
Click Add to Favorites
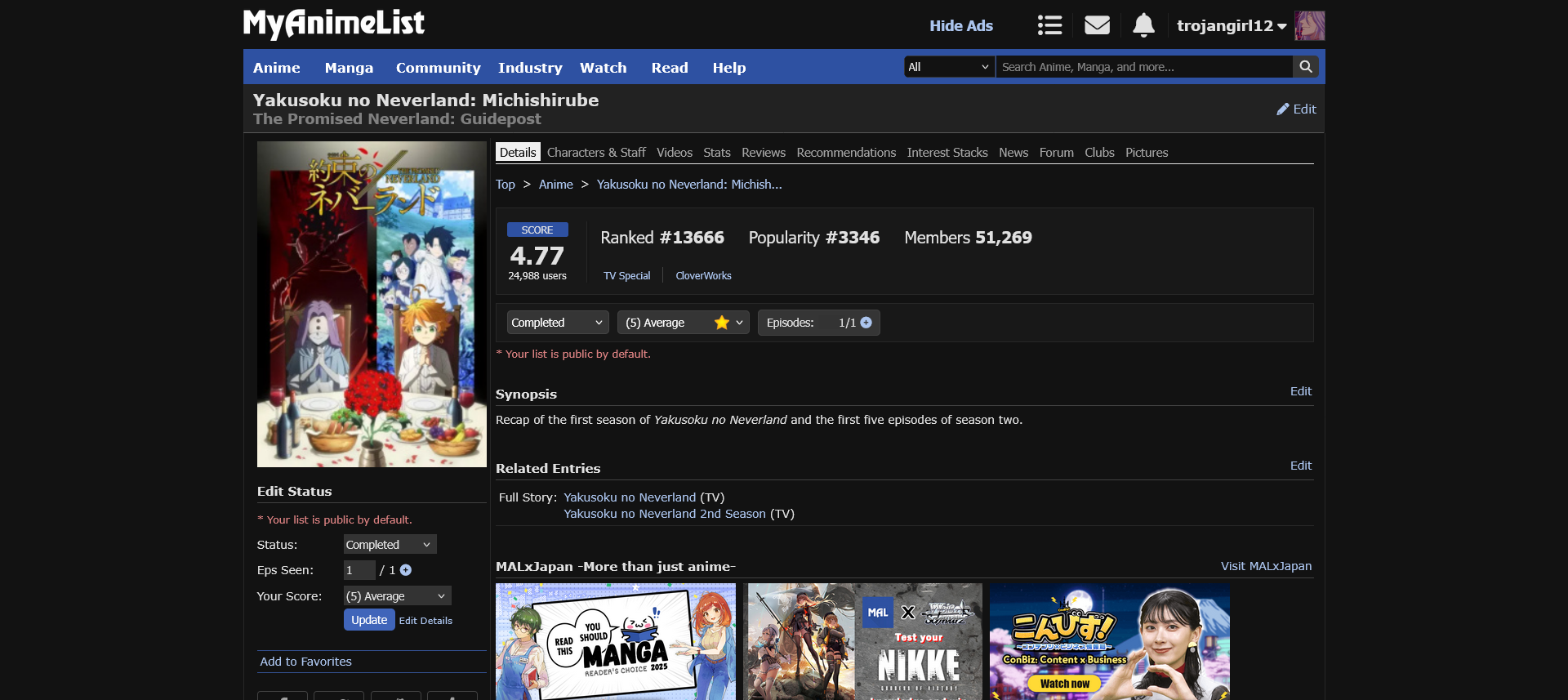pos(306,662)
